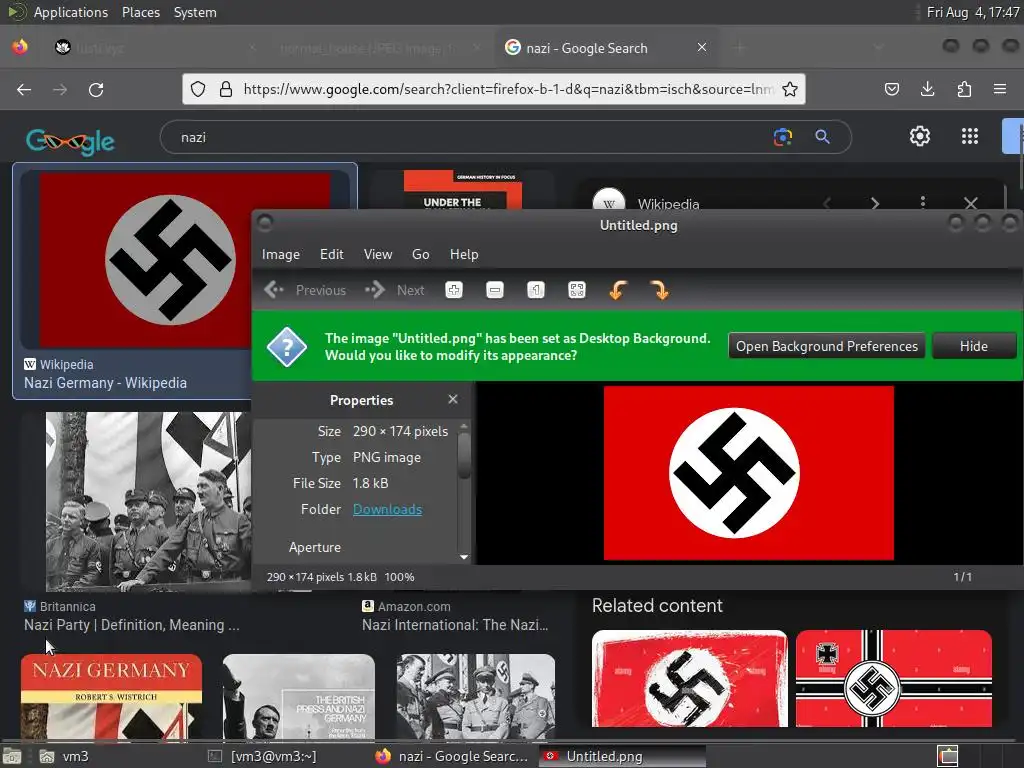Switch to vm3 taskbar window

[x=65, y=756]
